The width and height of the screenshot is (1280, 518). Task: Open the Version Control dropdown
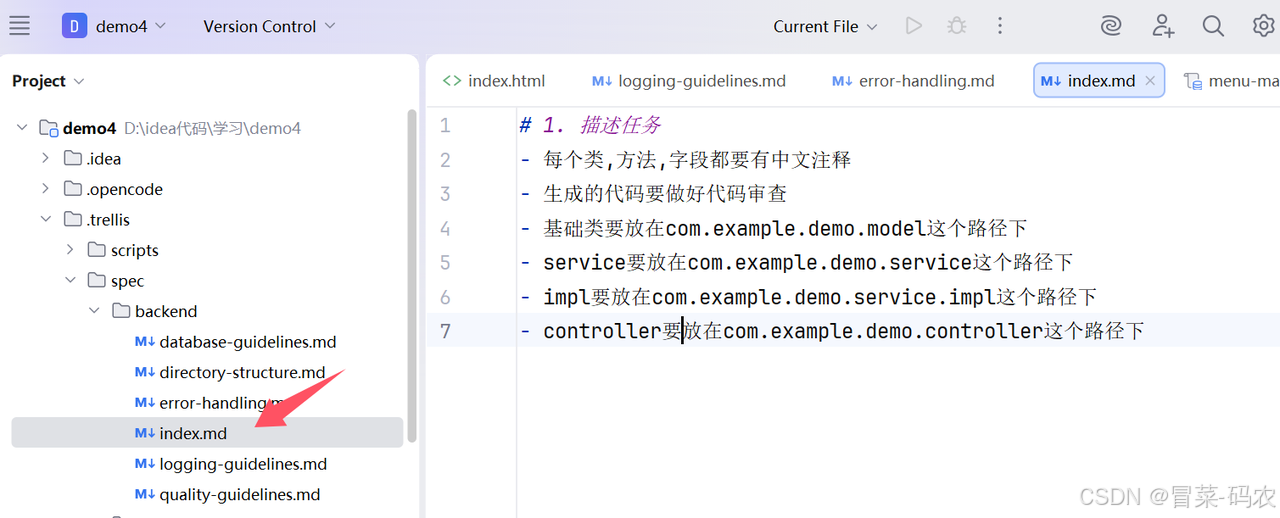[269, 26]
